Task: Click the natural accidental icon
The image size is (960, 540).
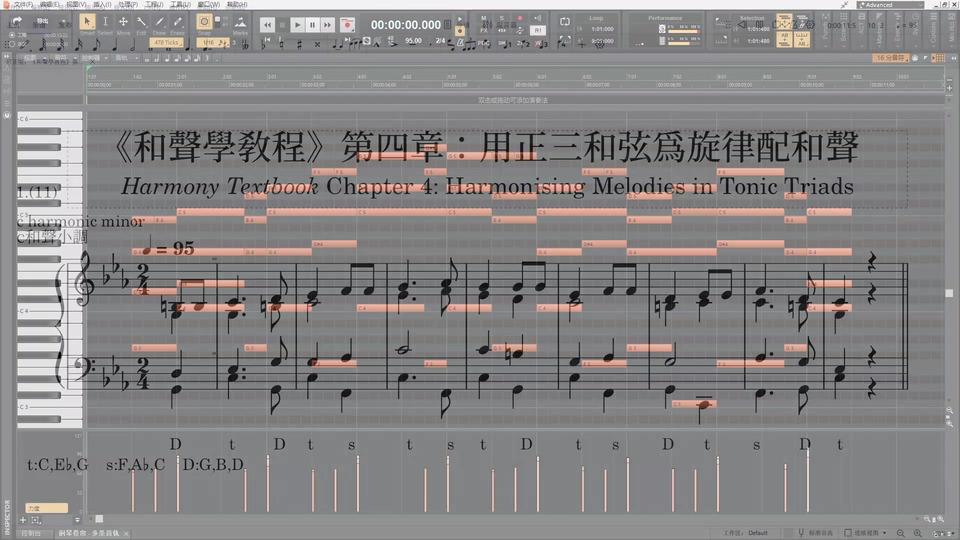Action: 281,43
